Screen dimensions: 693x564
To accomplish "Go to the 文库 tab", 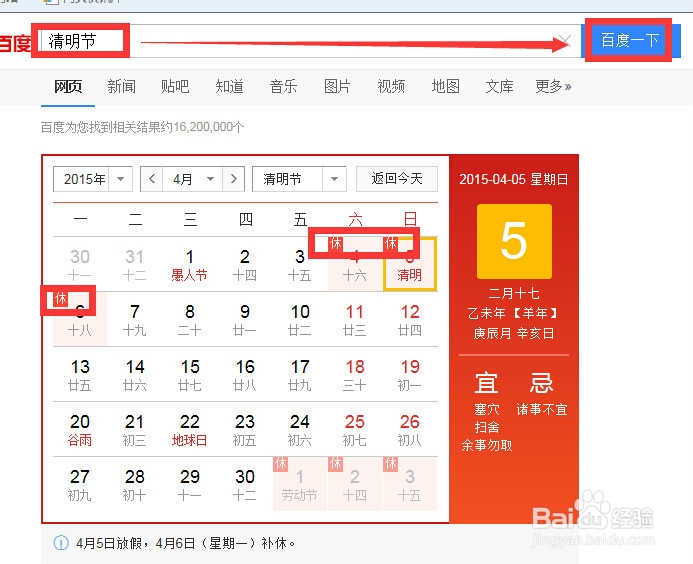I will [x=499, y=86].
